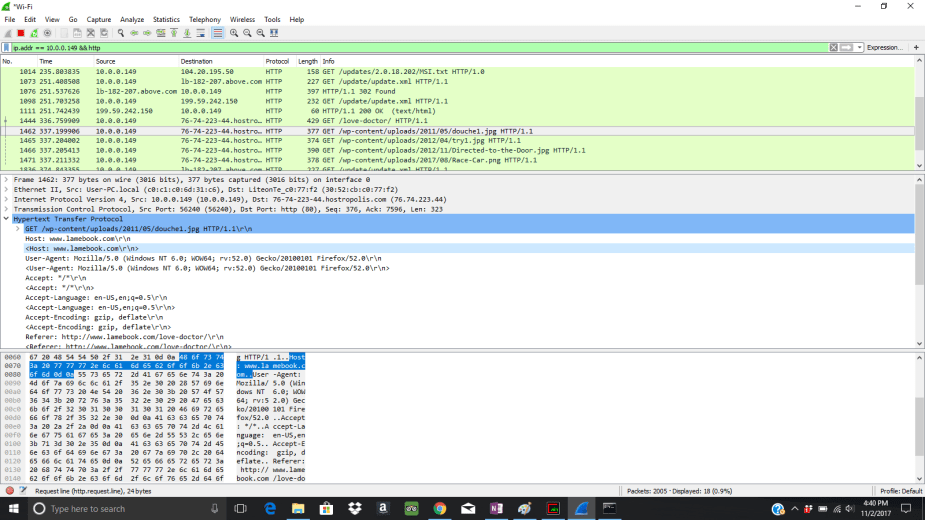This screenshot has height=520, width=925.
Task: Select the Host: www.lamebook.com detail line
Action: [78, 238]
